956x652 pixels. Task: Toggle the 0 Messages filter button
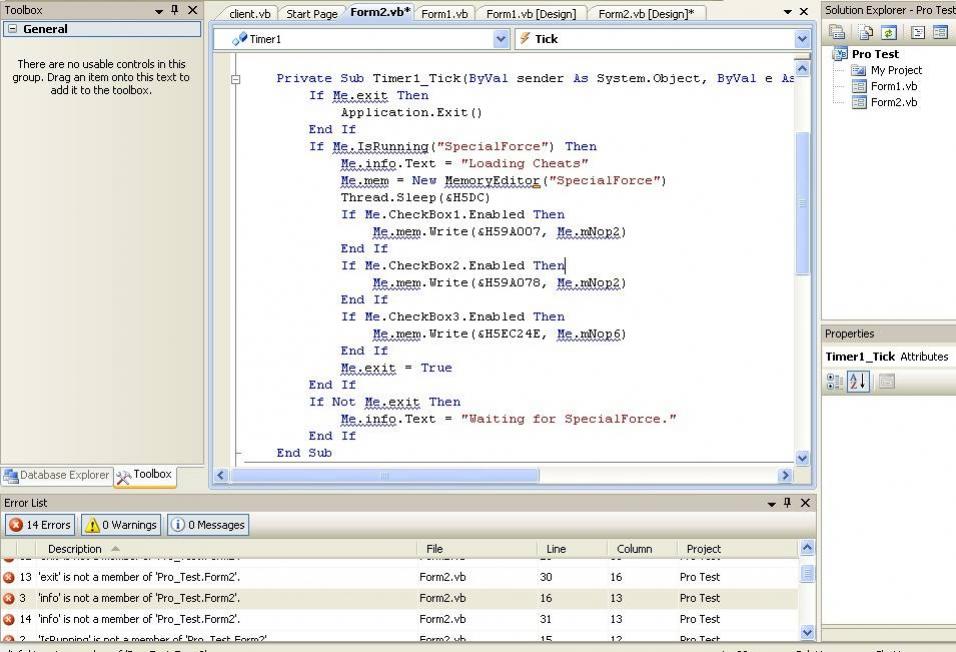pyautogui.click(x=208, y=525)
